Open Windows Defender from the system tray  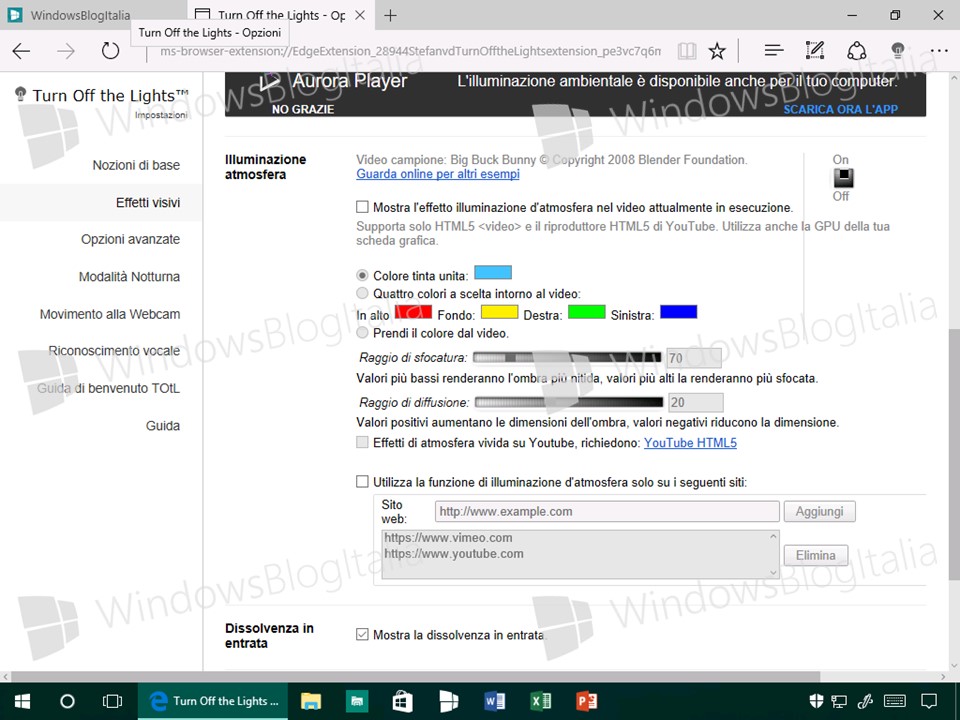tap(816, 701)
